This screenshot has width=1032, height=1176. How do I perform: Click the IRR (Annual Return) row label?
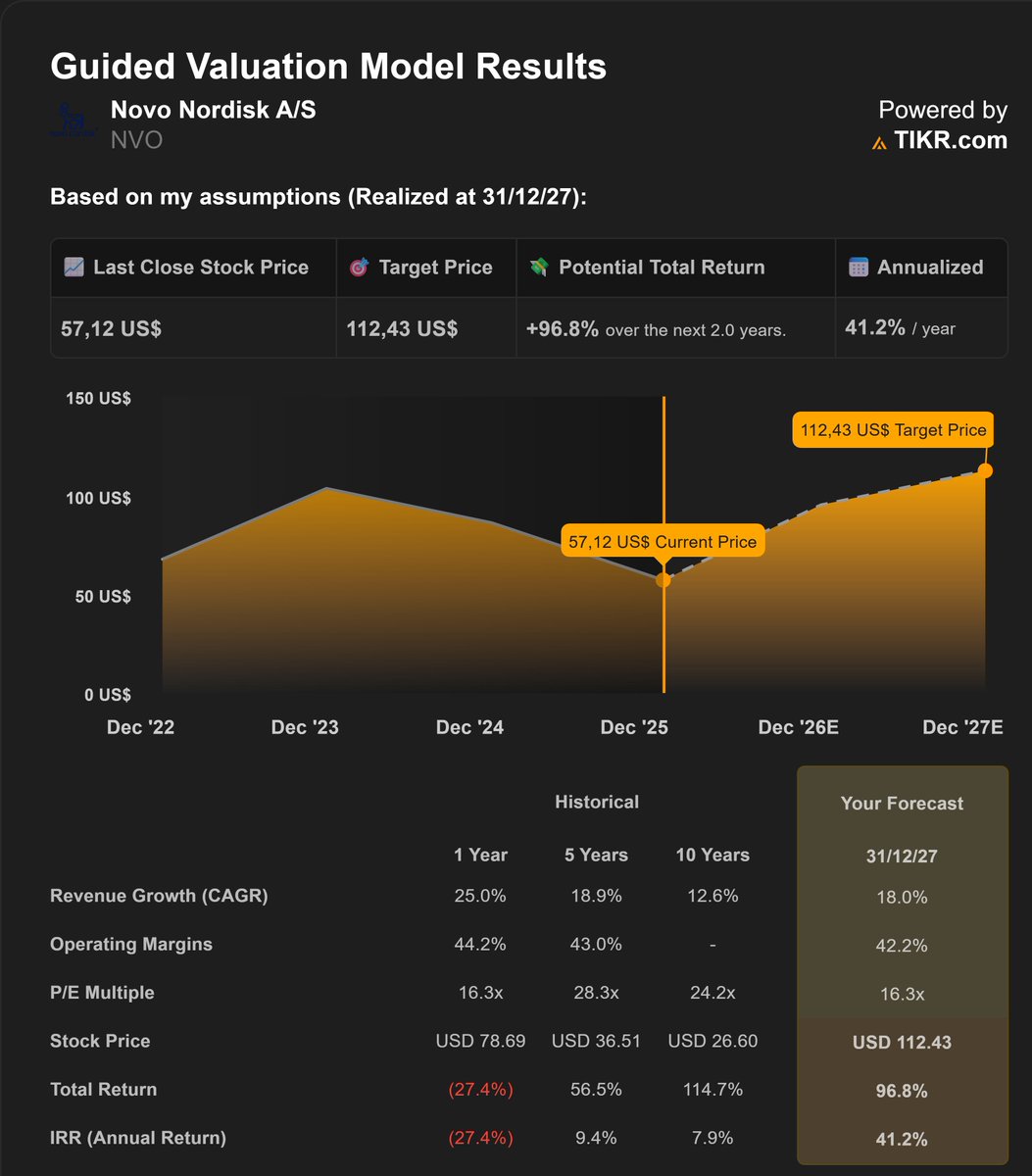pos(138,1138)
